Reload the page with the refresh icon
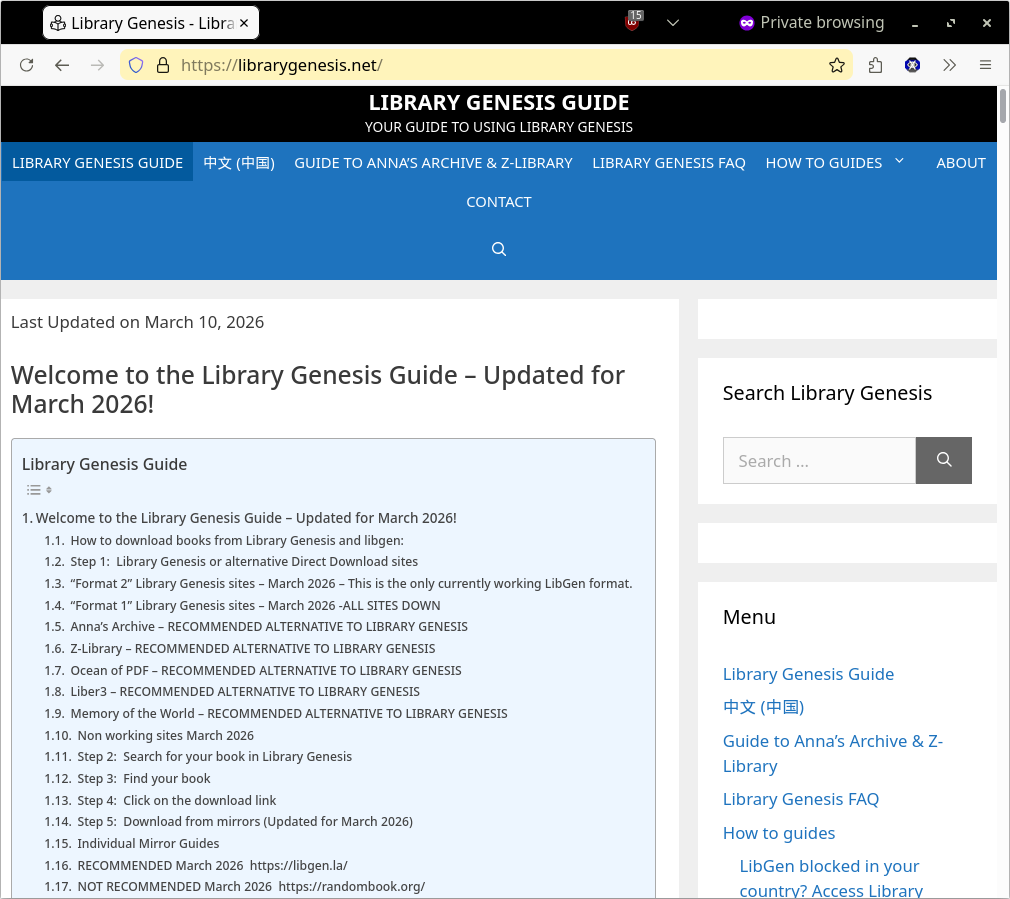This screenshot has width=1010, height=899. tap(27, 65)
